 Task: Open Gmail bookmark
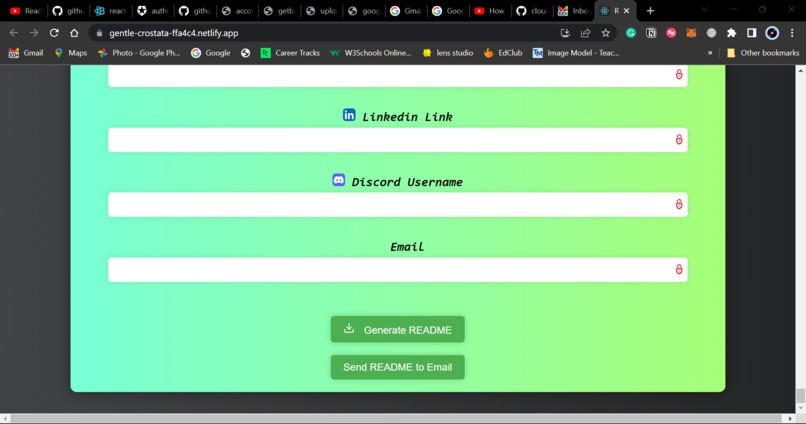(x=26, y=53)
